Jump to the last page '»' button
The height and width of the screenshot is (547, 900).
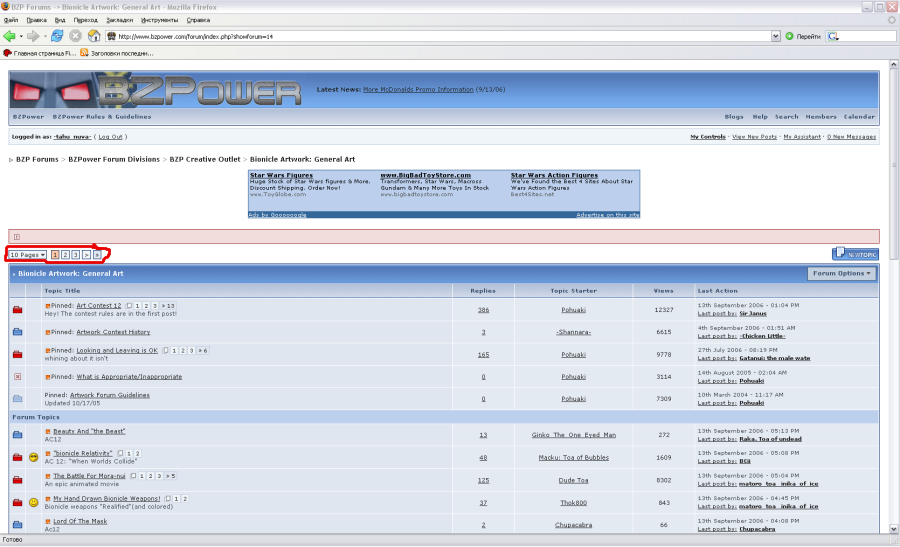click(97, 255)
